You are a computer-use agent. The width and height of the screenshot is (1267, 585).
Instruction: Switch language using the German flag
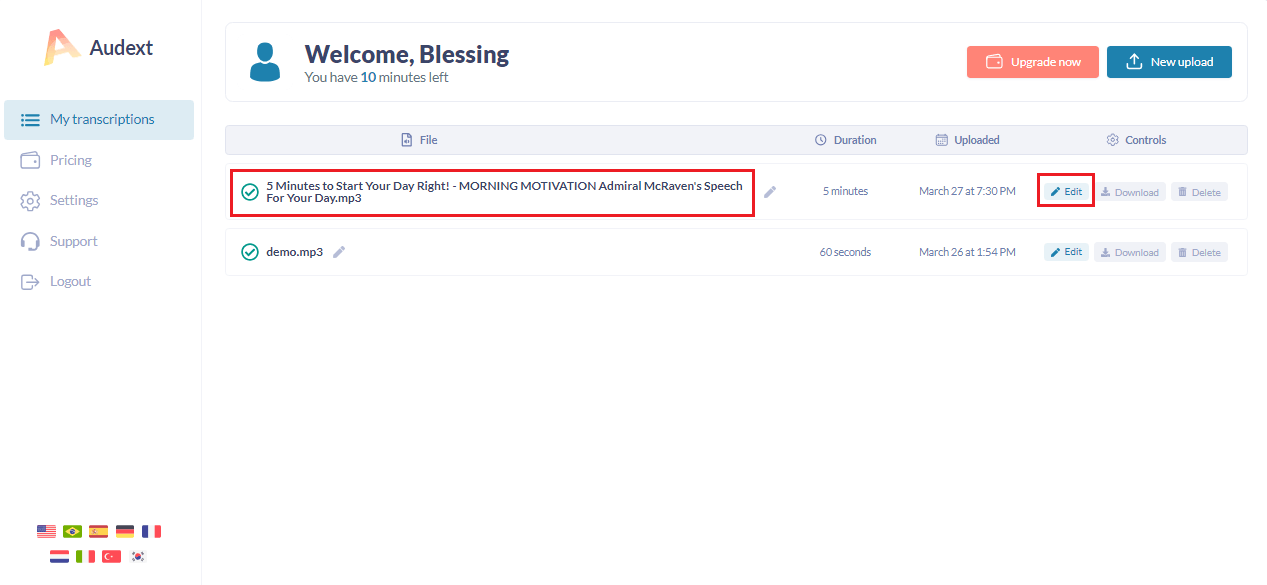click(x=125, y=531)
